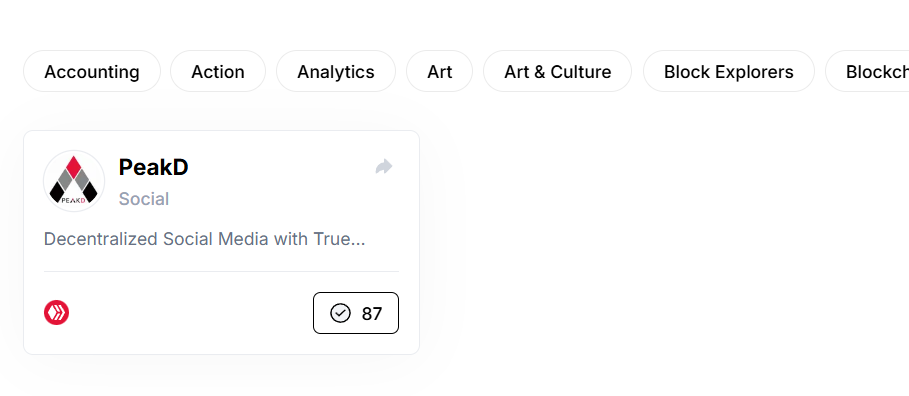Filter by the Action category
The image size is (909, 396).
click(218, 71)
